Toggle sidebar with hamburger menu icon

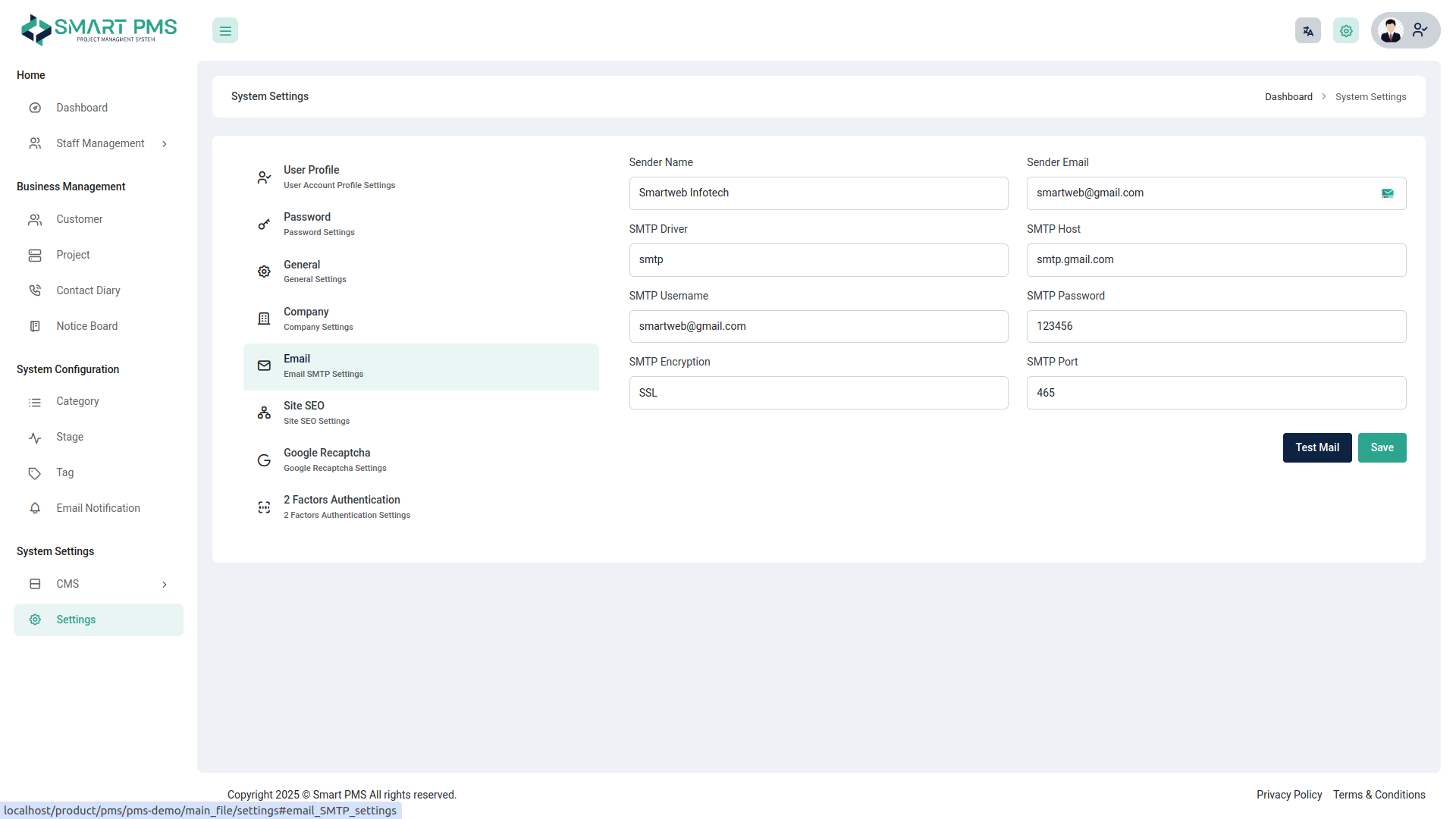pos(225,31)
